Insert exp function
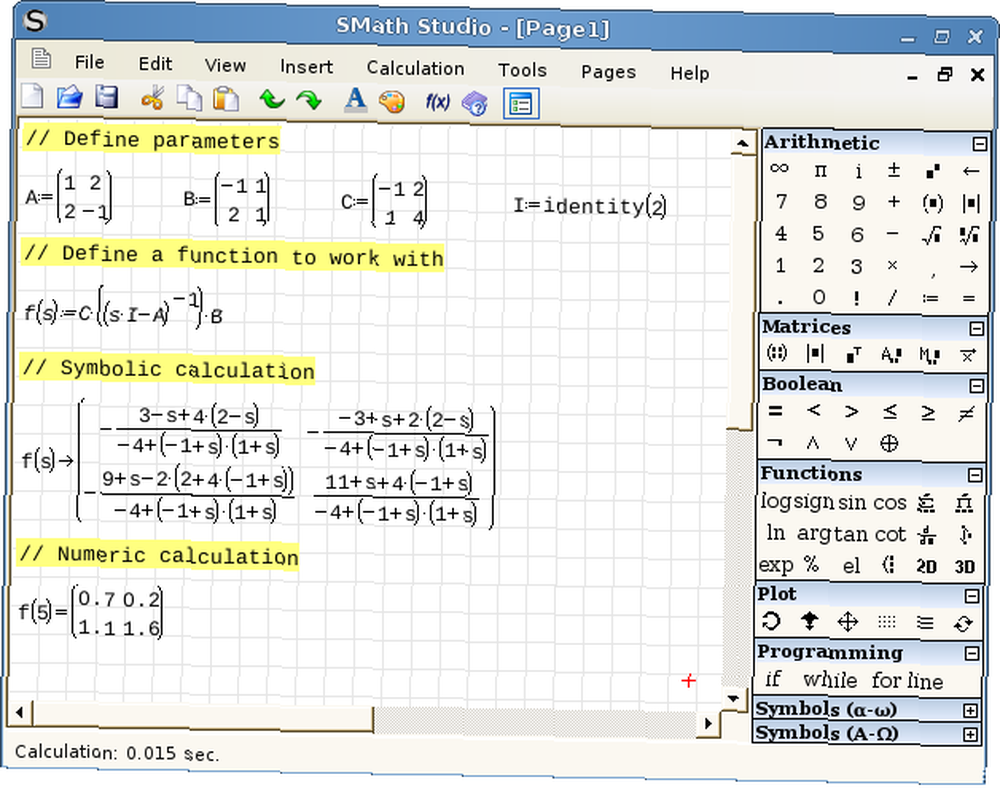Screen dimensions: 1000x788 coord(776,565)
